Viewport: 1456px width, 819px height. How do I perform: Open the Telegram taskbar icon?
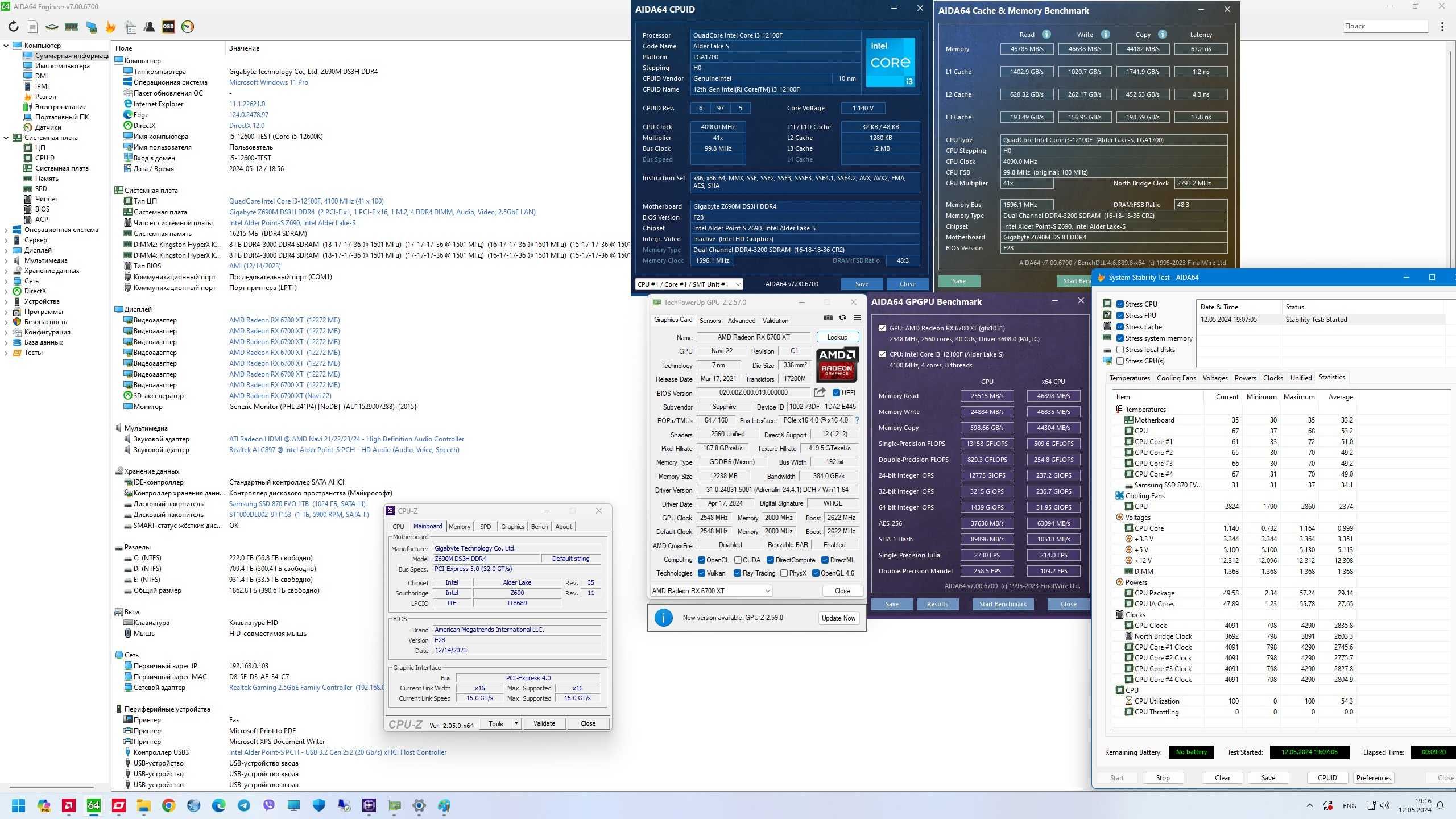[244, 805]
